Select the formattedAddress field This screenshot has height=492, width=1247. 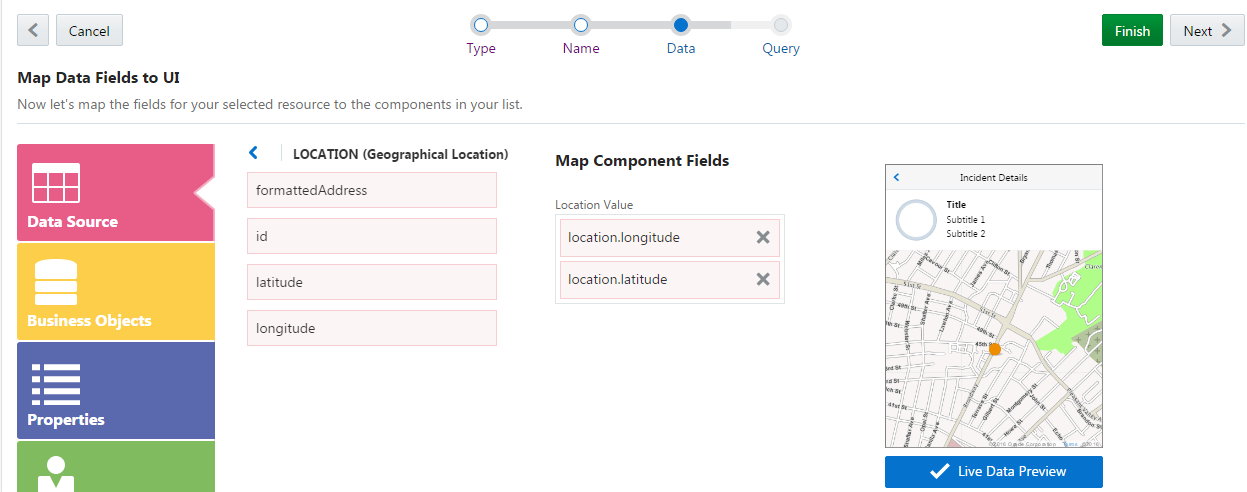click(371, 190)
